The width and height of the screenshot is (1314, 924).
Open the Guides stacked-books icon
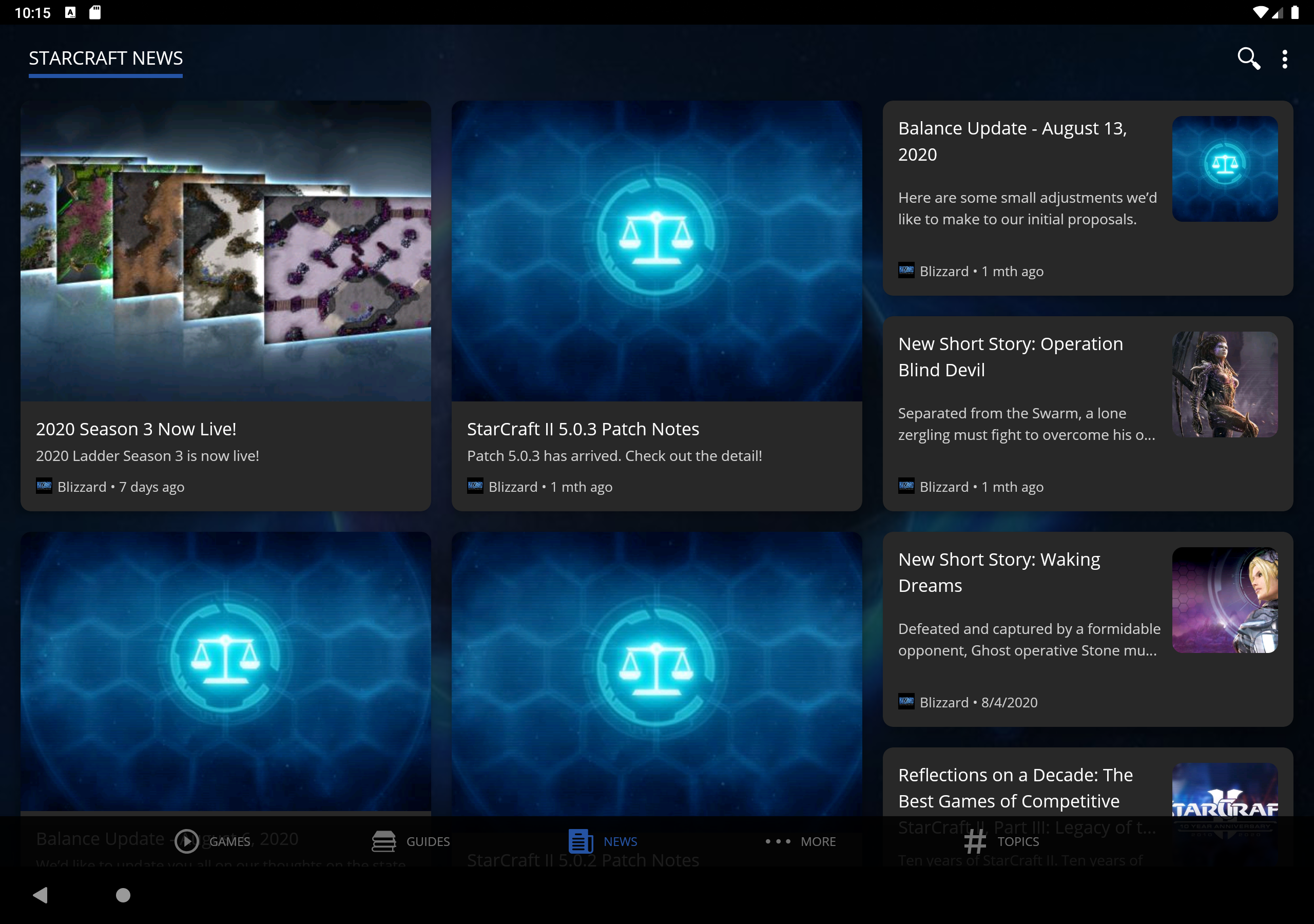click(383, 841)
